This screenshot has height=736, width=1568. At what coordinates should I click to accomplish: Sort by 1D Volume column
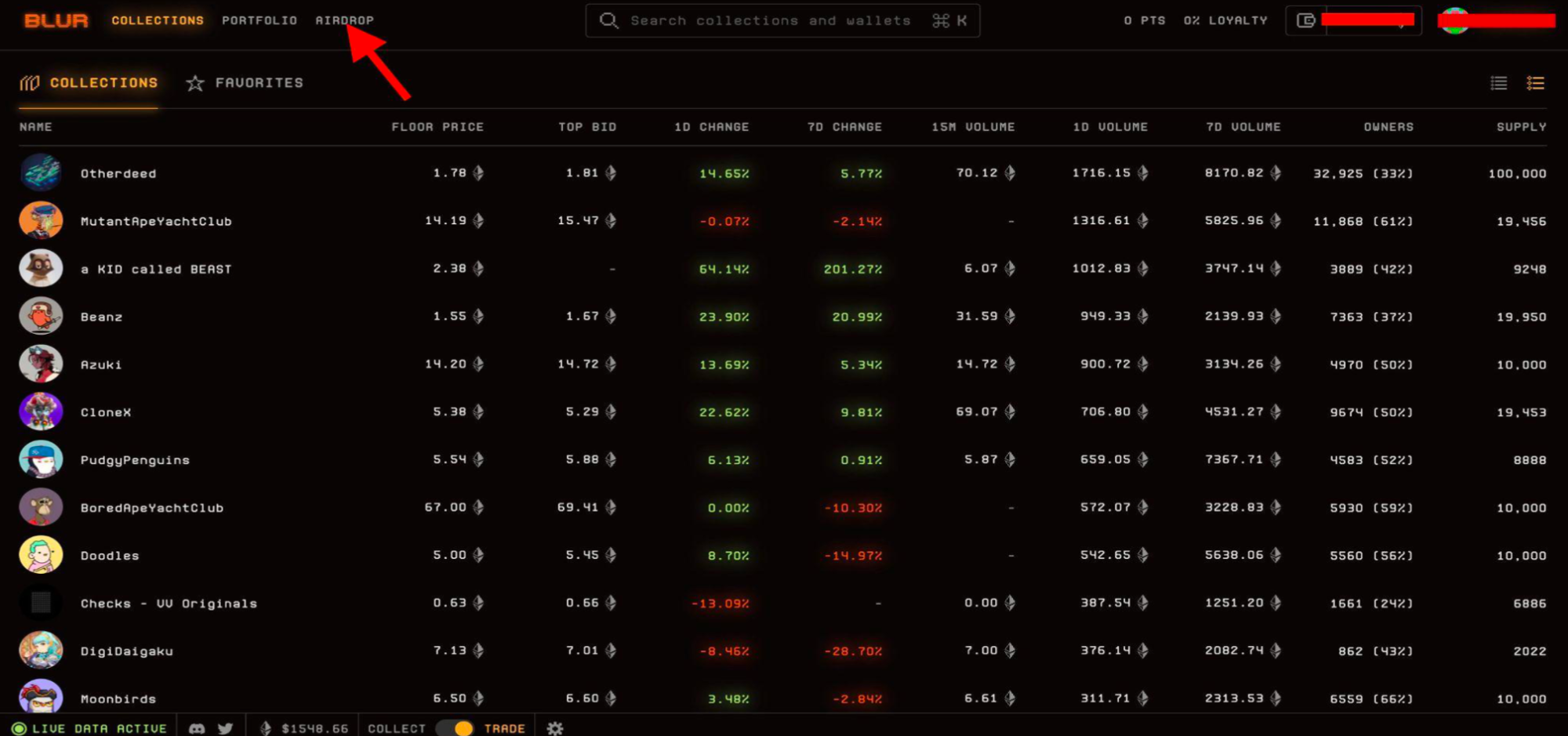point(1110,127)
